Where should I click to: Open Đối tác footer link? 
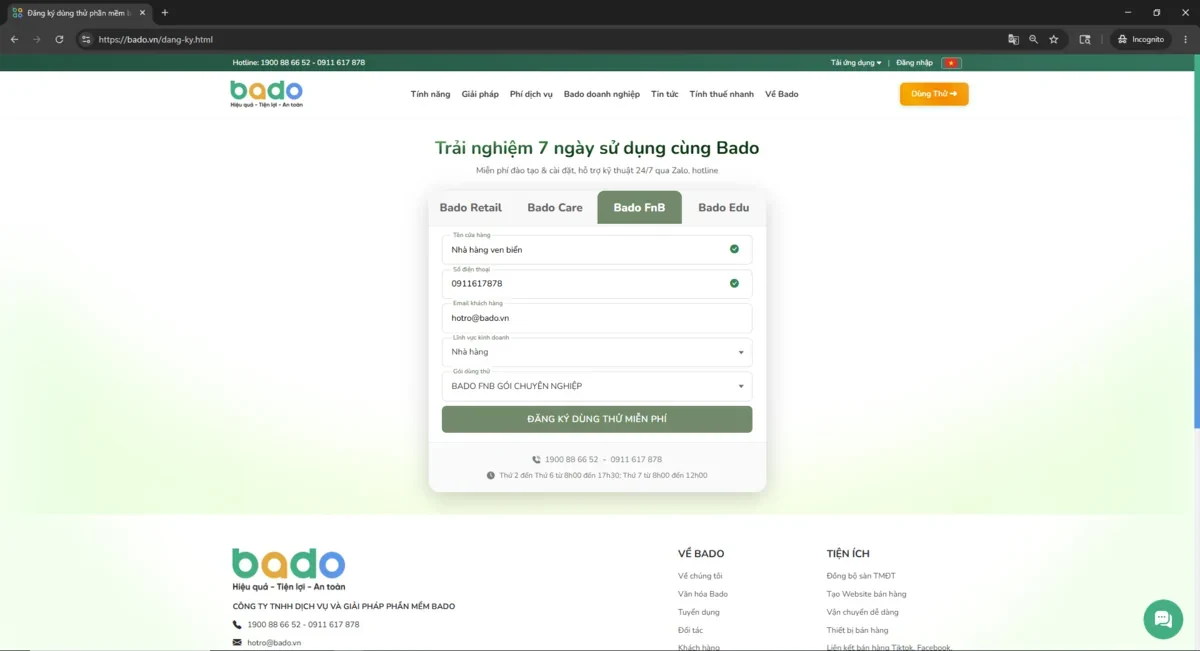click(690, 630)
